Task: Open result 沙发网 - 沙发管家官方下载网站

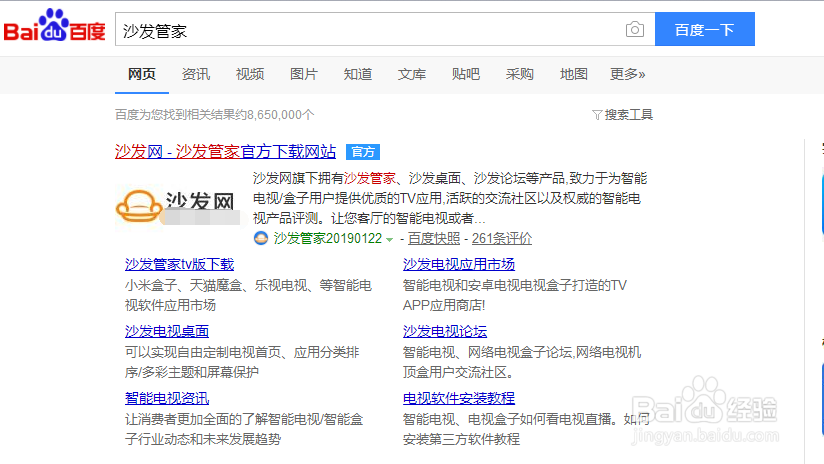Action: tap(225, 152)
